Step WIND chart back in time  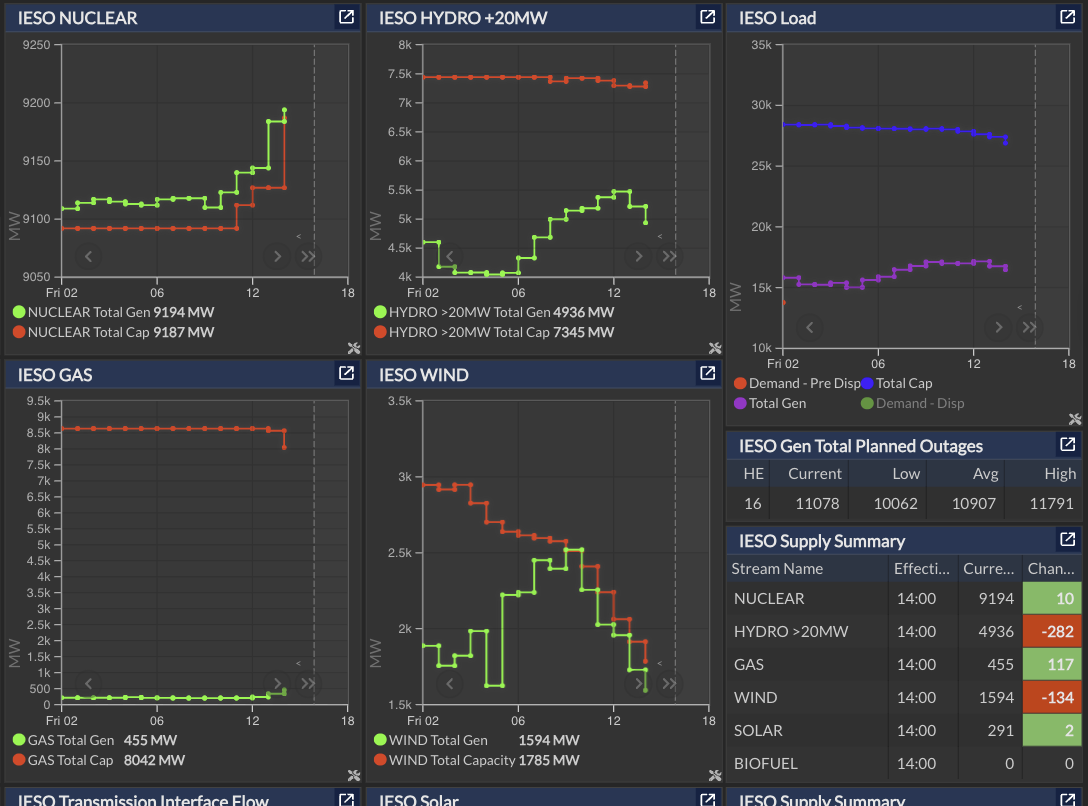[450, 684]
